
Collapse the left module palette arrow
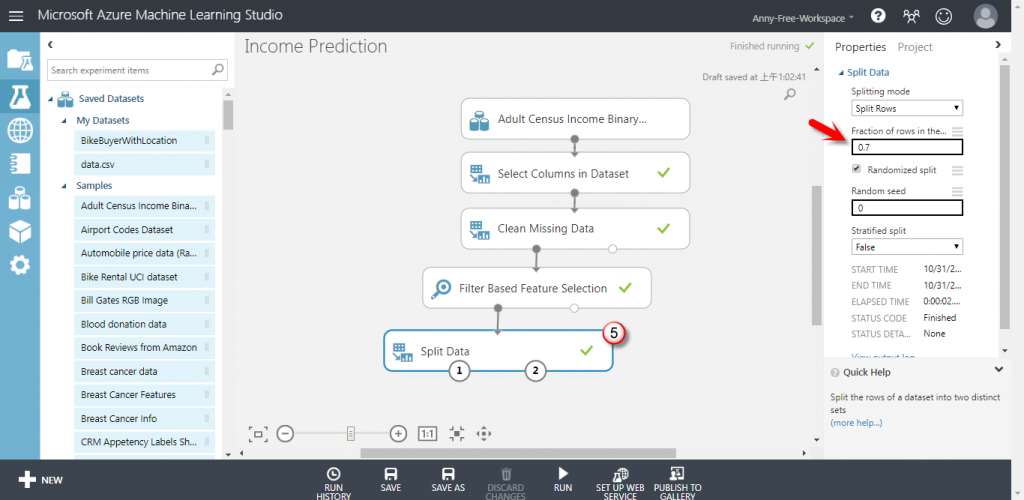tap(50, 44)
